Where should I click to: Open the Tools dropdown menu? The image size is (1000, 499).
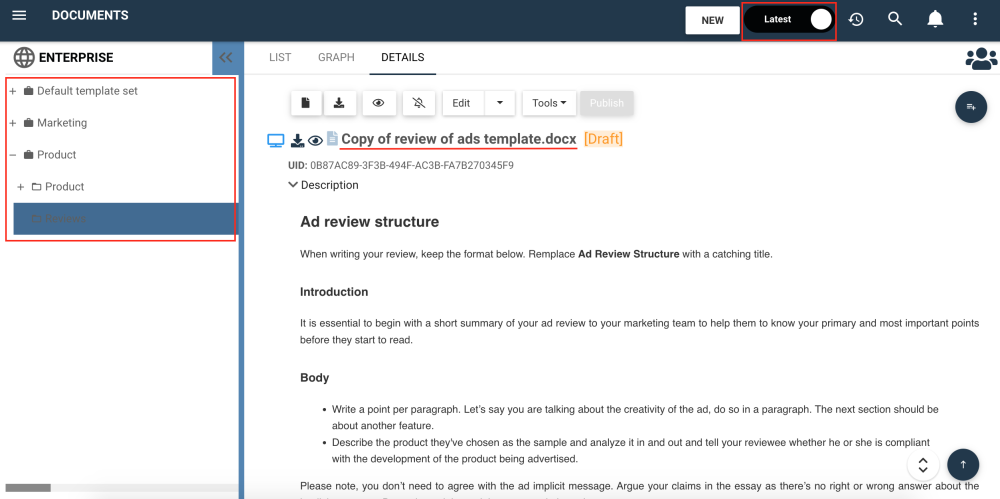pos(549,103)
